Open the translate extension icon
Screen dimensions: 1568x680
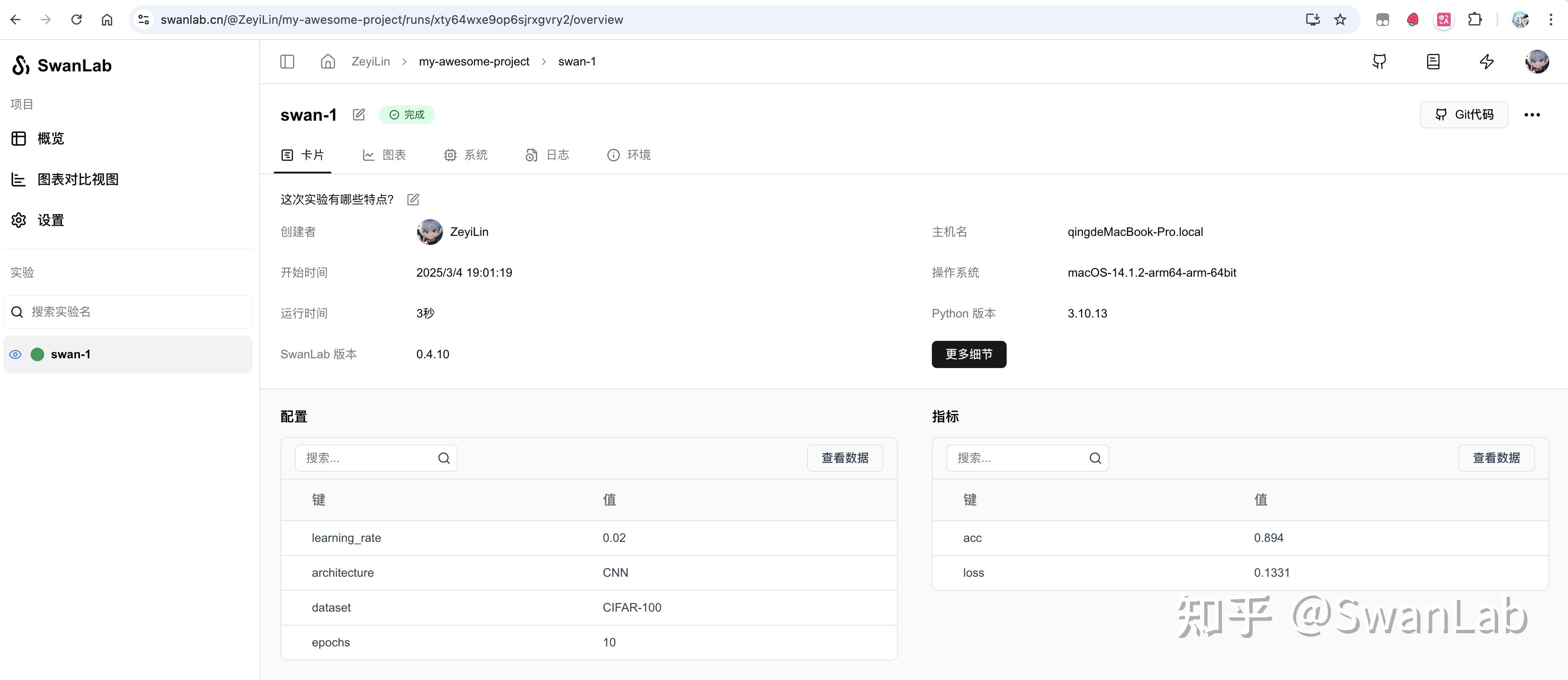tap(1443, 20)
